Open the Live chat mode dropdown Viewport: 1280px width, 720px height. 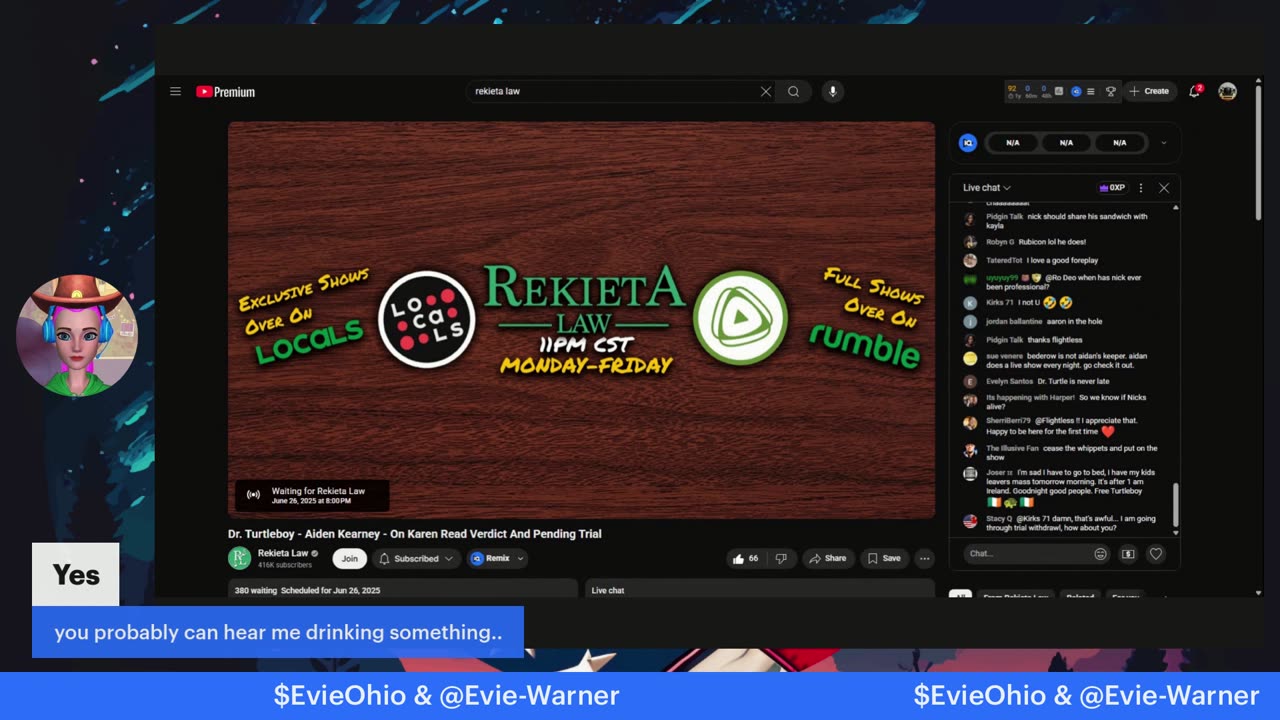(x=987, y=188)
